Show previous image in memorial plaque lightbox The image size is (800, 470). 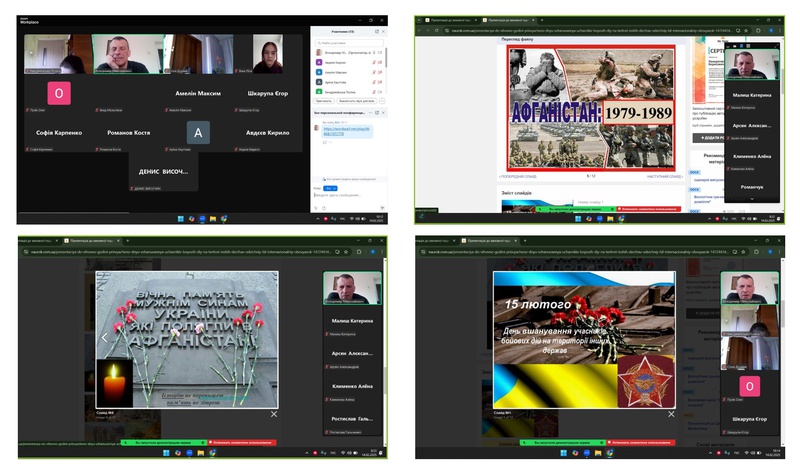(x=104, y=337)
